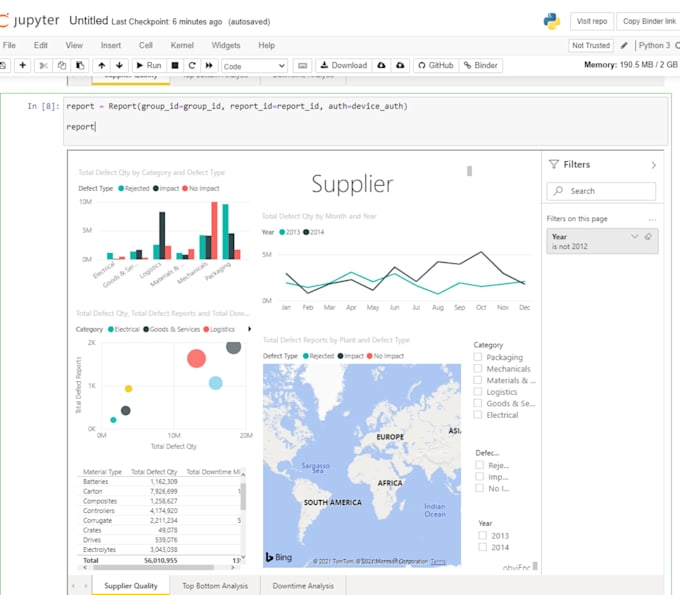The height and width of the screenshot is (595, 680).
Task: Switch to the Downtime Analysis tab
Action: click(303, 586)
